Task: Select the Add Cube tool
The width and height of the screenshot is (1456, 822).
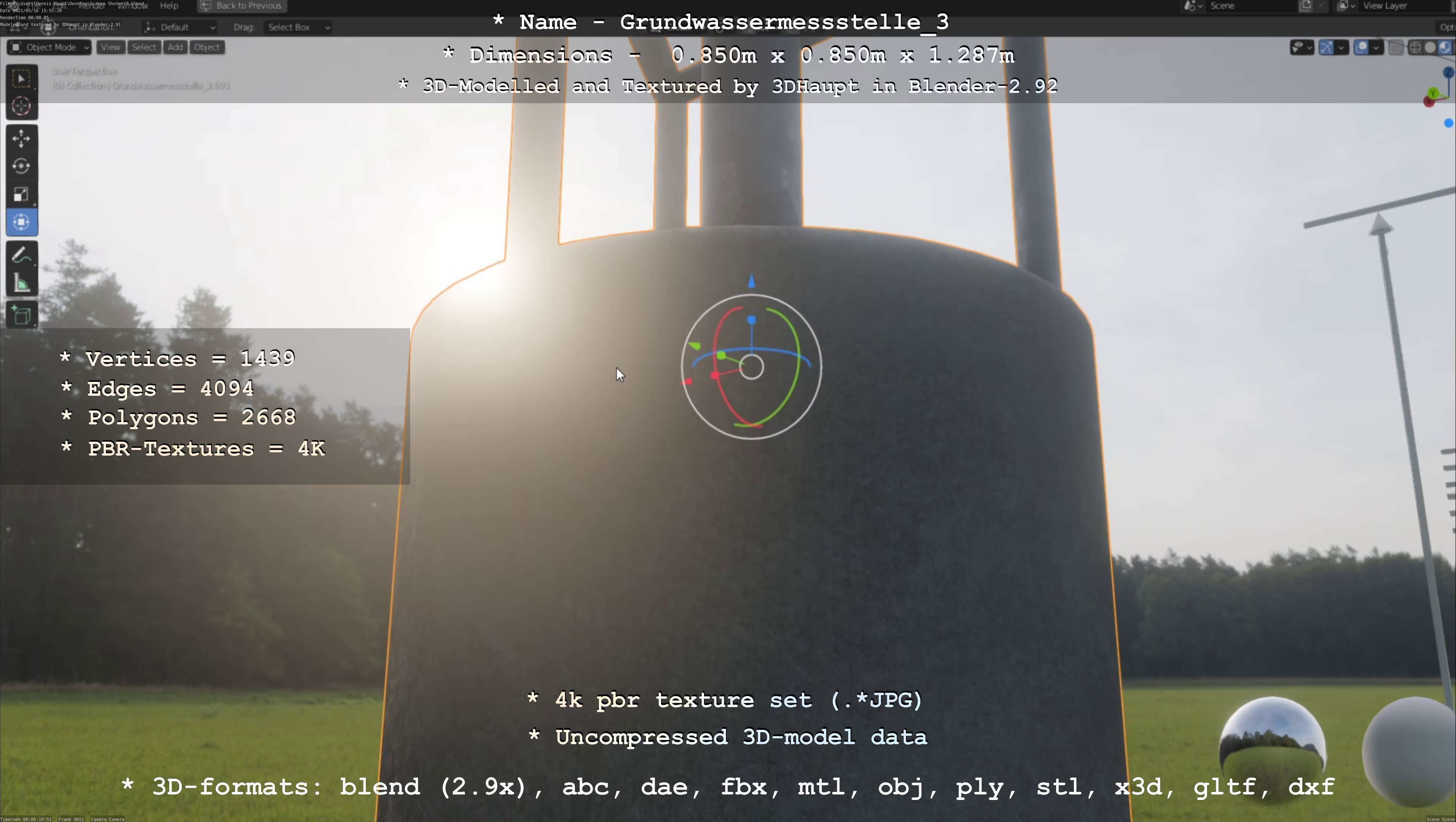Action: click(x=21, y=315)
